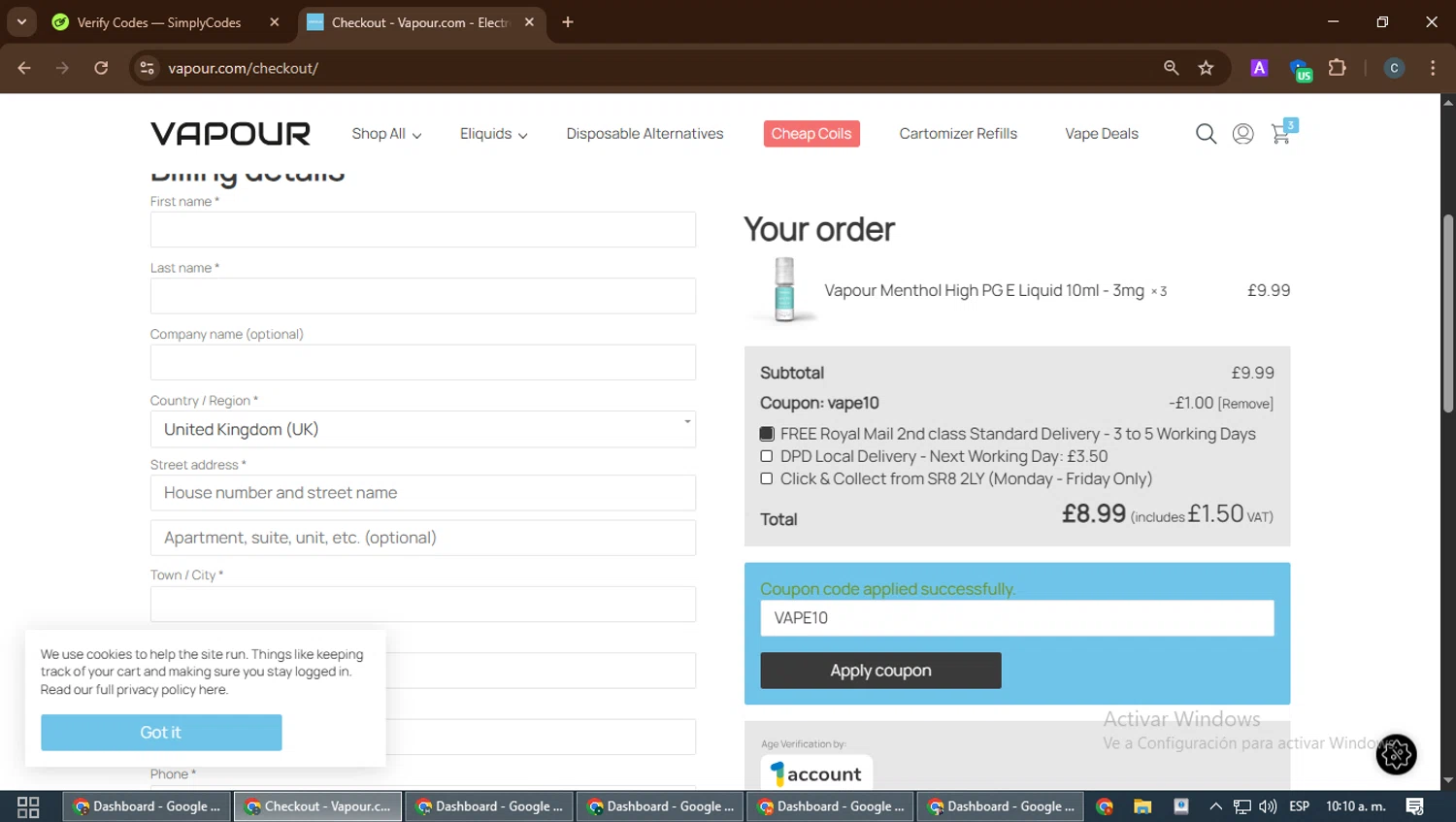Expand the Eliquids menu
Viewport: 1456px width, 822px height.
pos(493,134)
